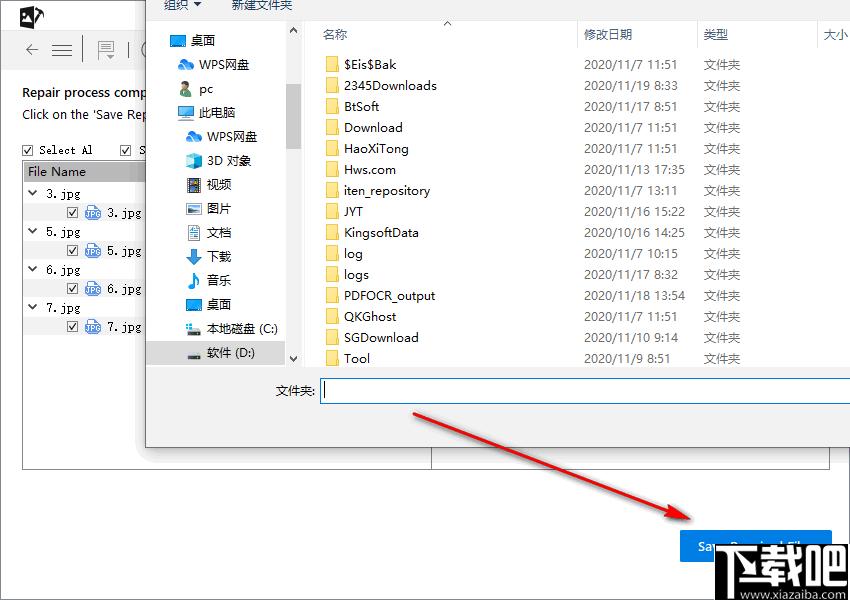Open the 组织 dropdown menu

tap(183, 5)
